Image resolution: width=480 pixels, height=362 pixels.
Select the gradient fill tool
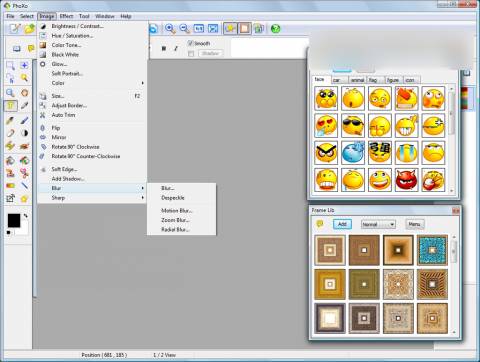[10, 185]
